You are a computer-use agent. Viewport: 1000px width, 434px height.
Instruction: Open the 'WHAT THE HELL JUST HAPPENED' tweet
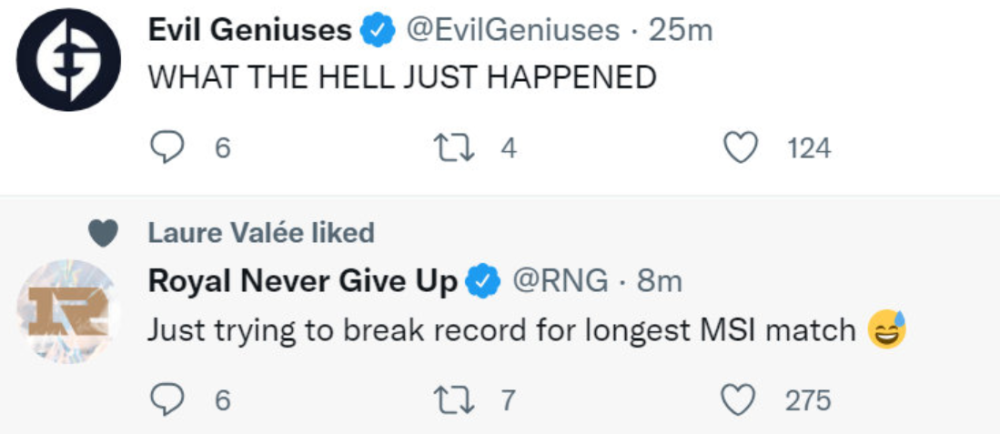(x=402, y=78)
